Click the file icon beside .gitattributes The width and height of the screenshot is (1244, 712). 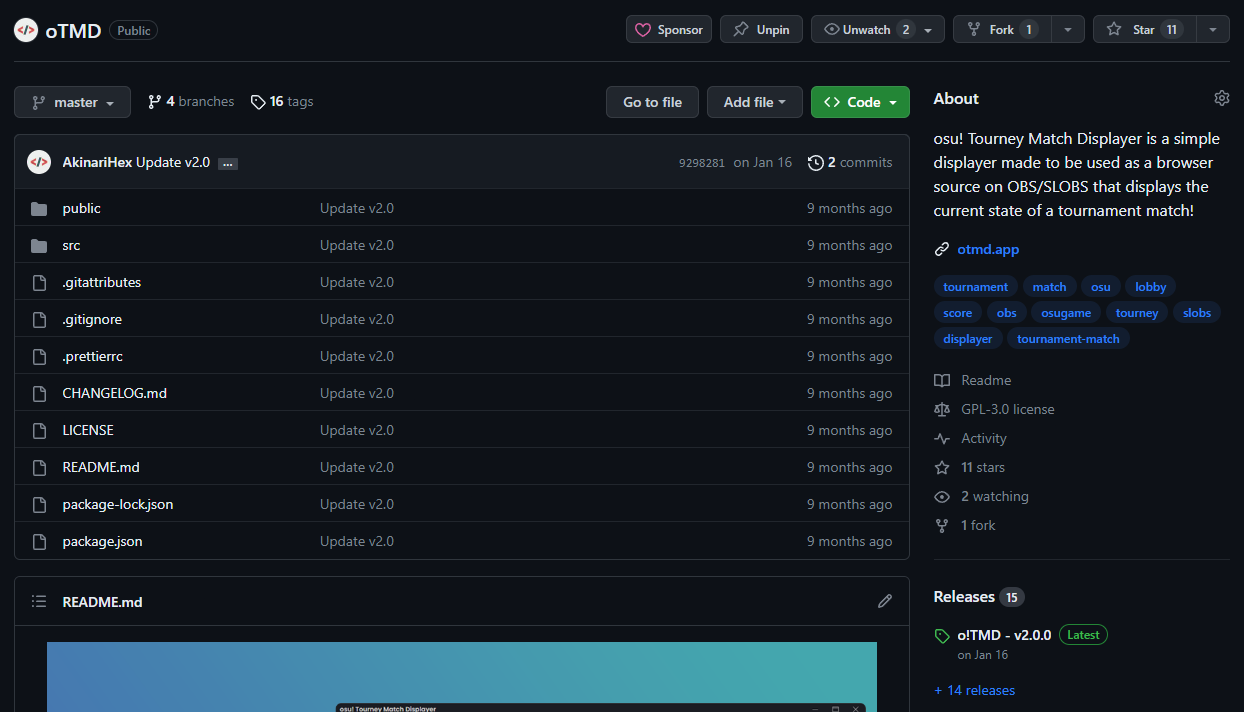(x=40, y=282)
